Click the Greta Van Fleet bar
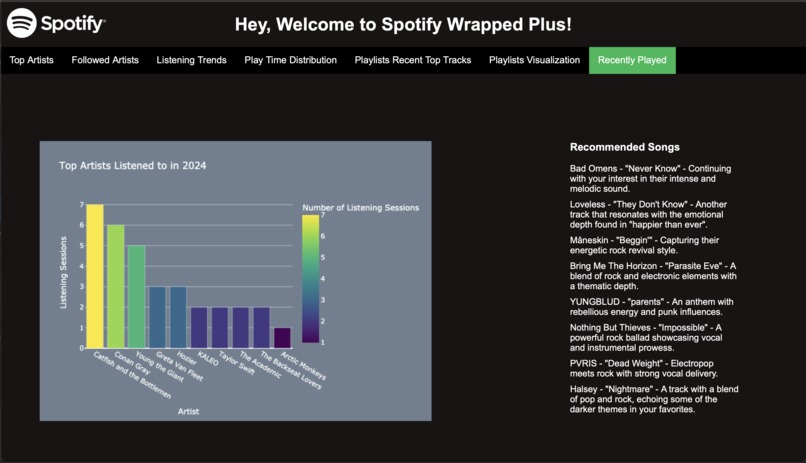Image resolution: width=806 pixels, height=463 pixels. tap(157, 318)
